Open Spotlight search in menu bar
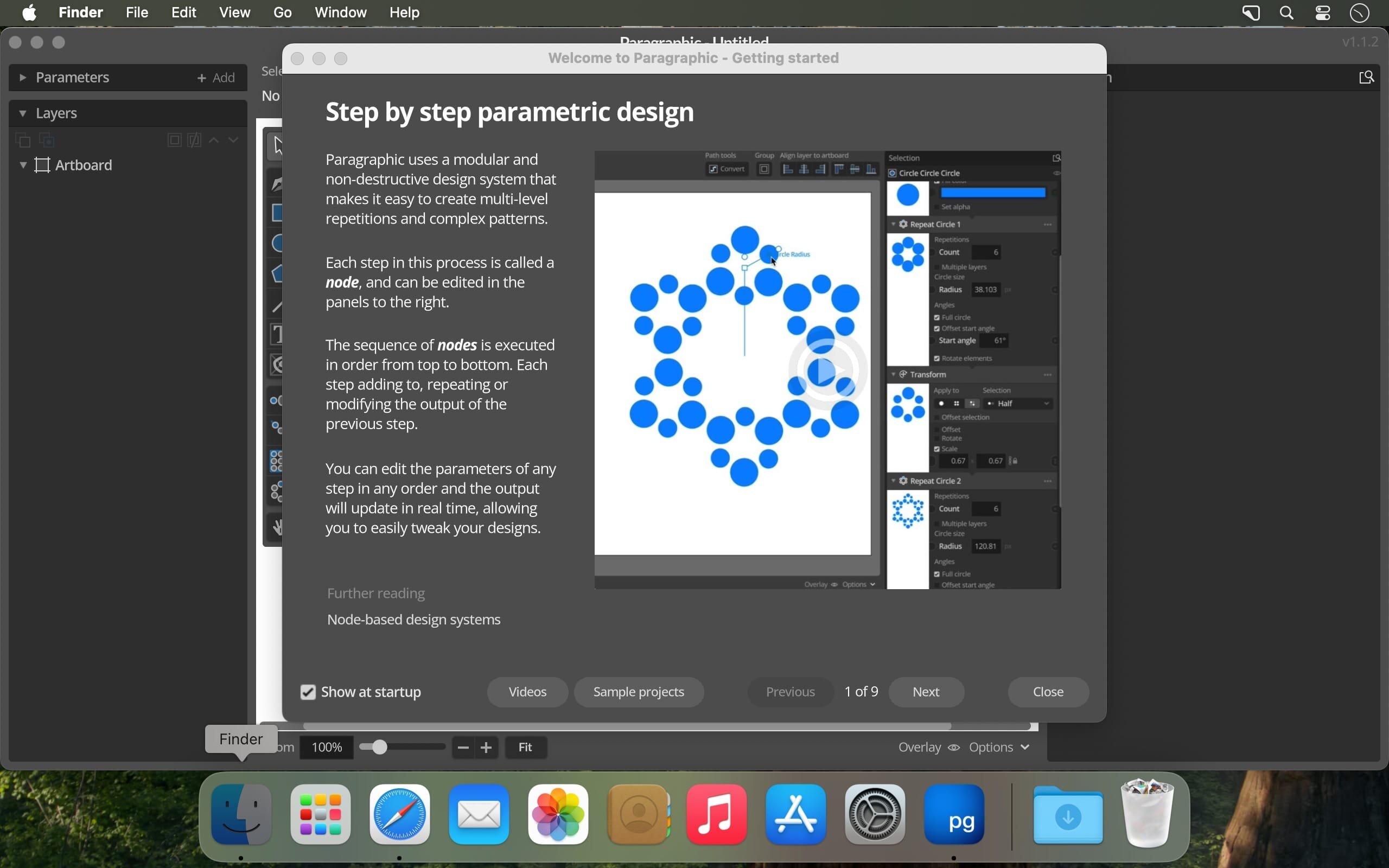The width and height of the screenshot is (1389, 868). pyautogui.click(x=1287, y=12)
